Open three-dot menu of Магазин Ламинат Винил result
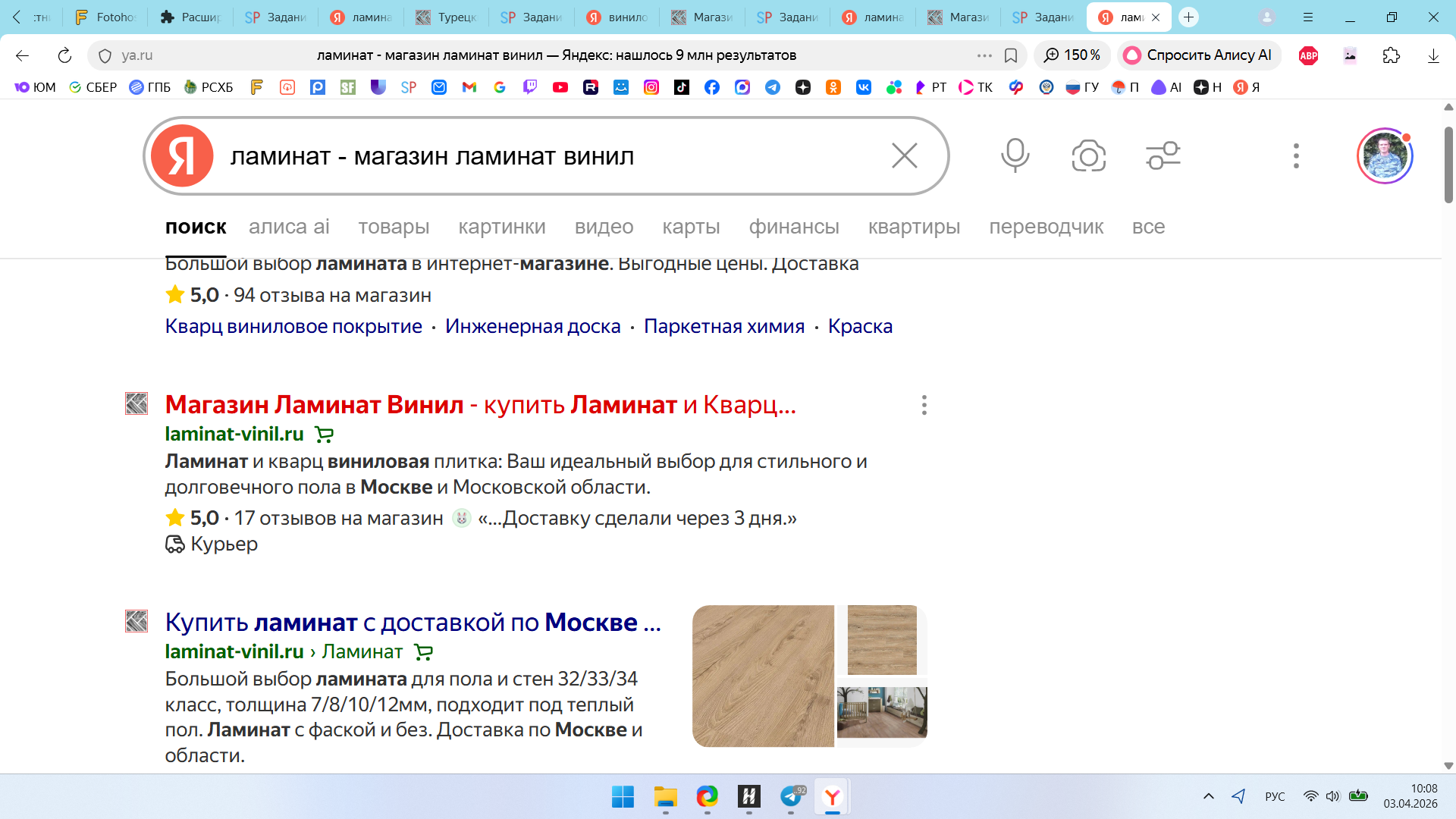The height and width of the screenshot is (819, 1456). click(924, 405)
